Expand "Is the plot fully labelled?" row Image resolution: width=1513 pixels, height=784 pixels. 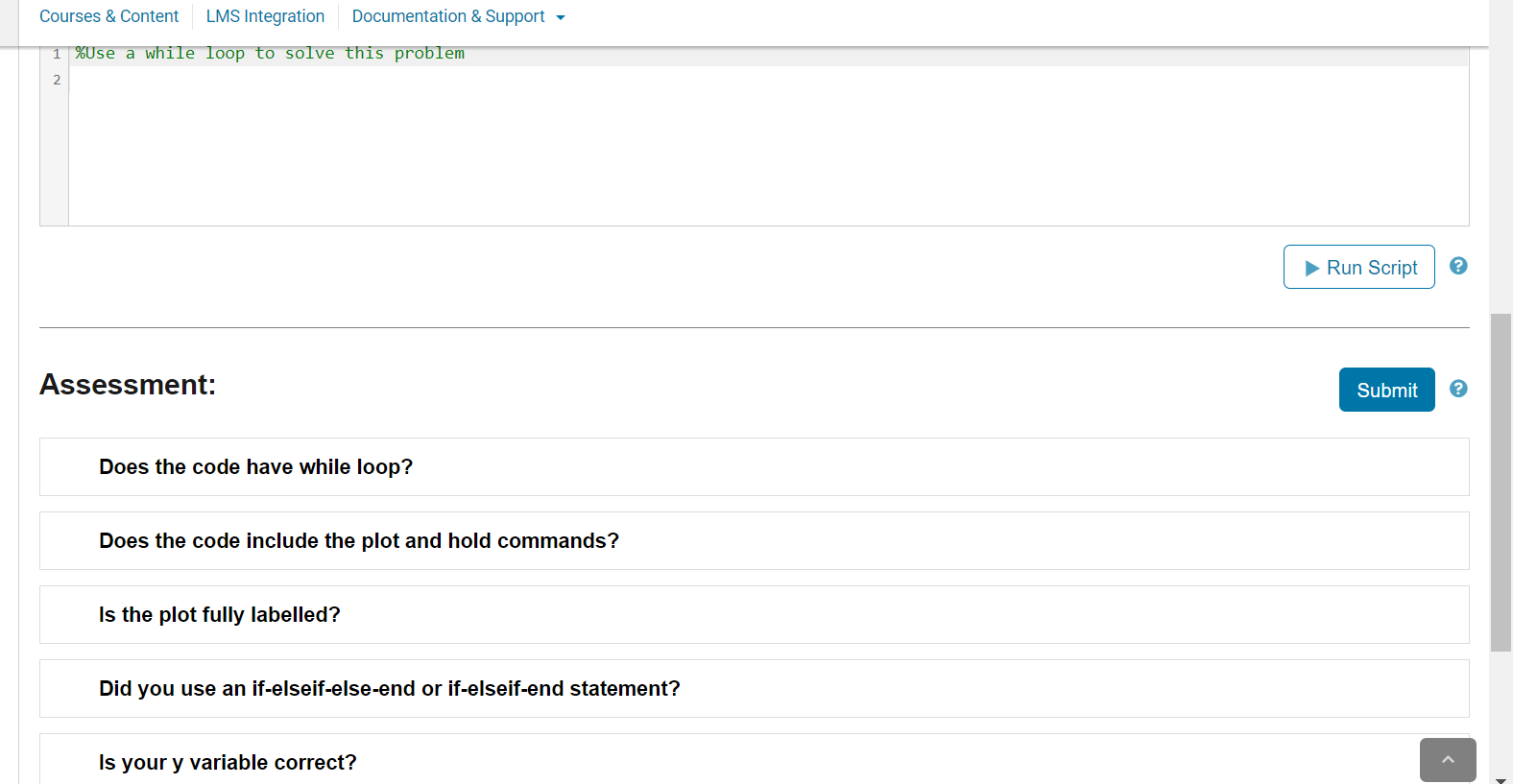point(219,615)
